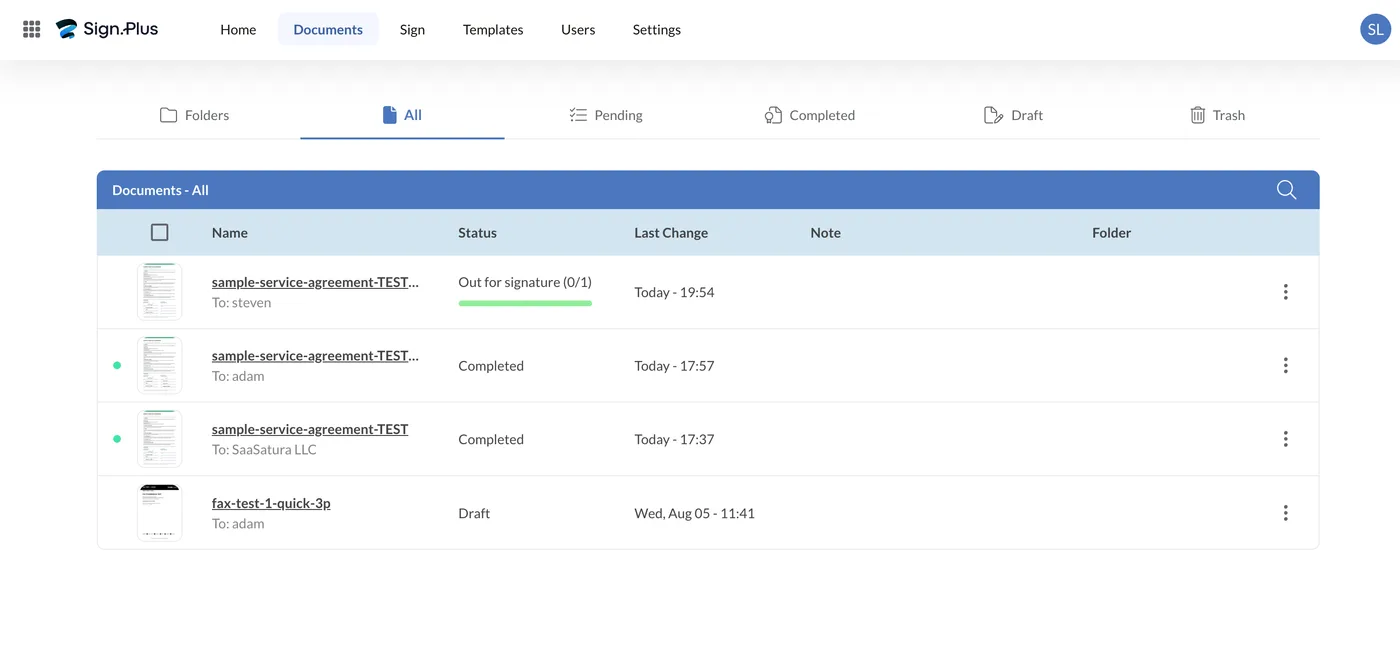Open Users in top navigation
This screenshot has width=1400, height=662.
click(x=578, y=29)
